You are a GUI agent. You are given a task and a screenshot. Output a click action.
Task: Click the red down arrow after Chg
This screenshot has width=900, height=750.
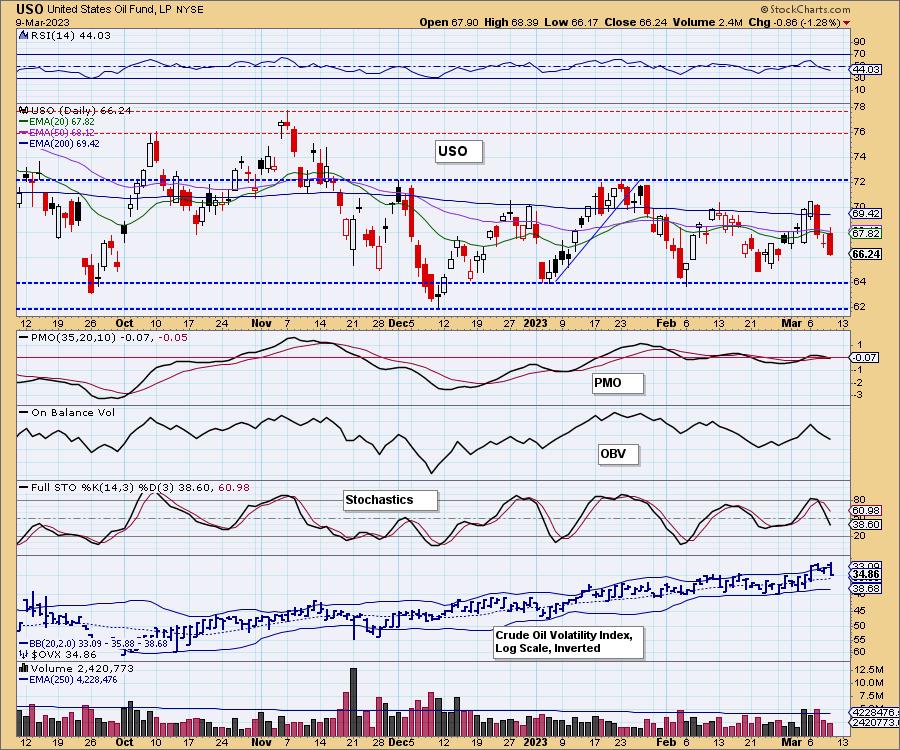(847, 23)
